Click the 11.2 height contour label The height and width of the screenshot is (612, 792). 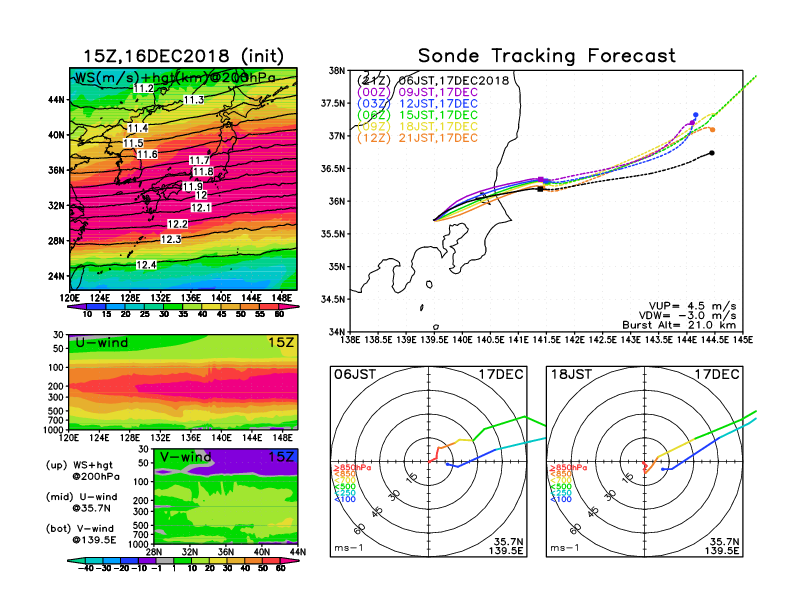pyautogui.click(x=143, y=88)
